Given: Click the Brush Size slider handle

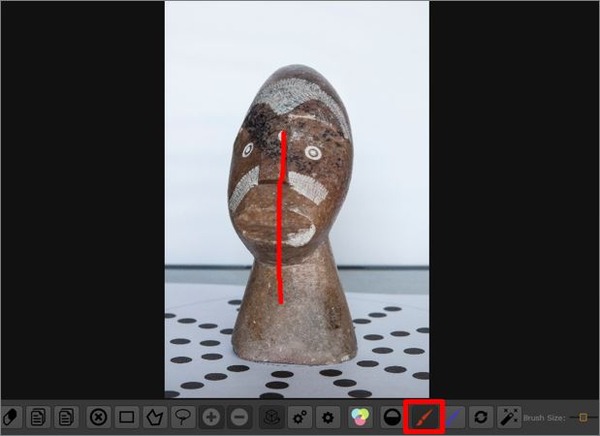Looking at the screenshot, I should pos(583,417).
